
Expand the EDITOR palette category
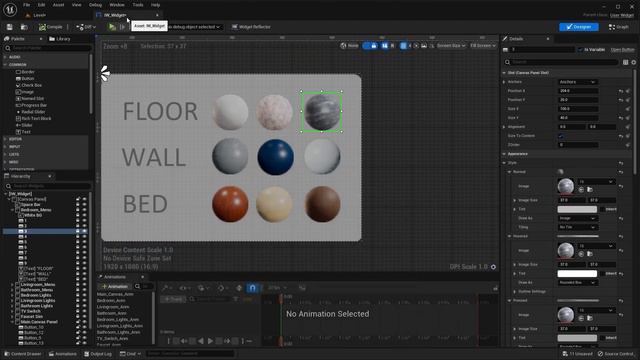[5, 139]
